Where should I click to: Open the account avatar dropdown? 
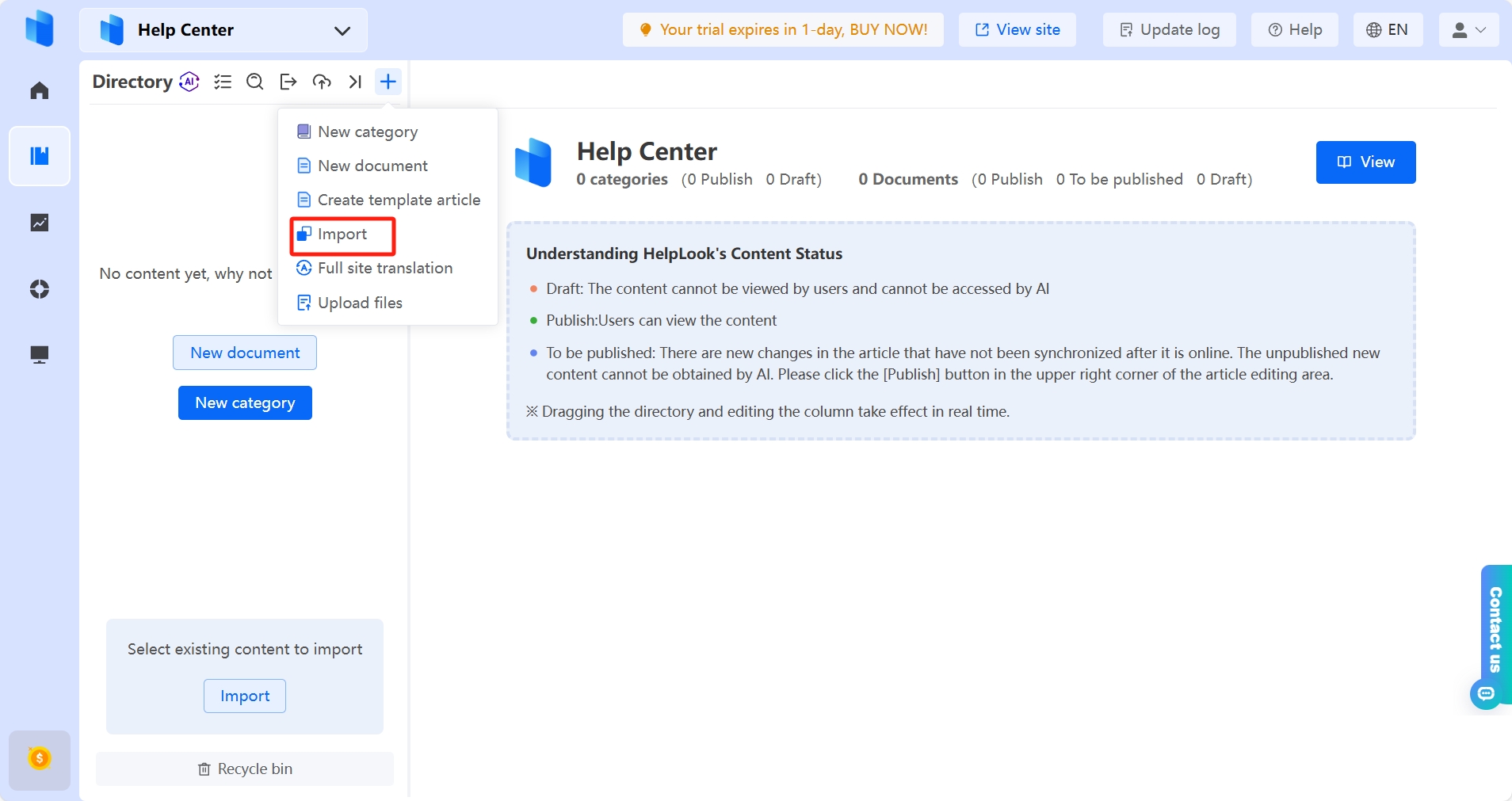coord(1468,29)
